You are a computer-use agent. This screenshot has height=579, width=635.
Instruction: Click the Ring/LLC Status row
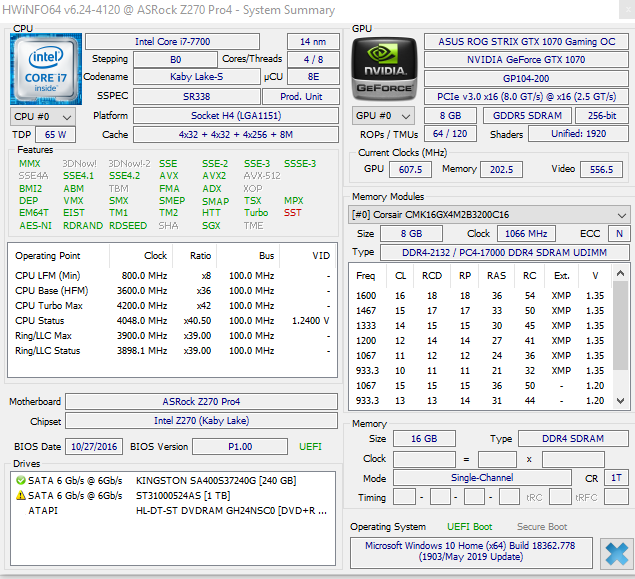(173, 351)
